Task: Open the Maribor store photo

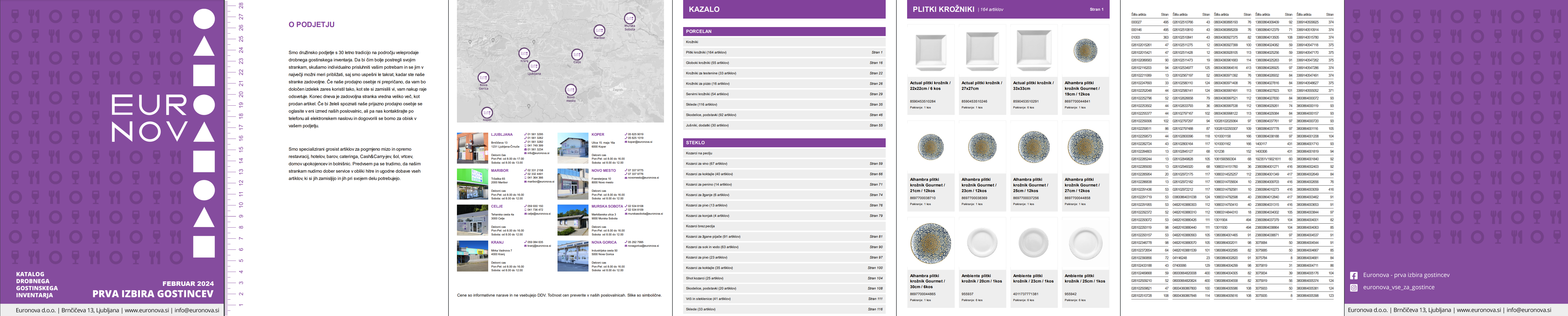Action: click(472, 184)
